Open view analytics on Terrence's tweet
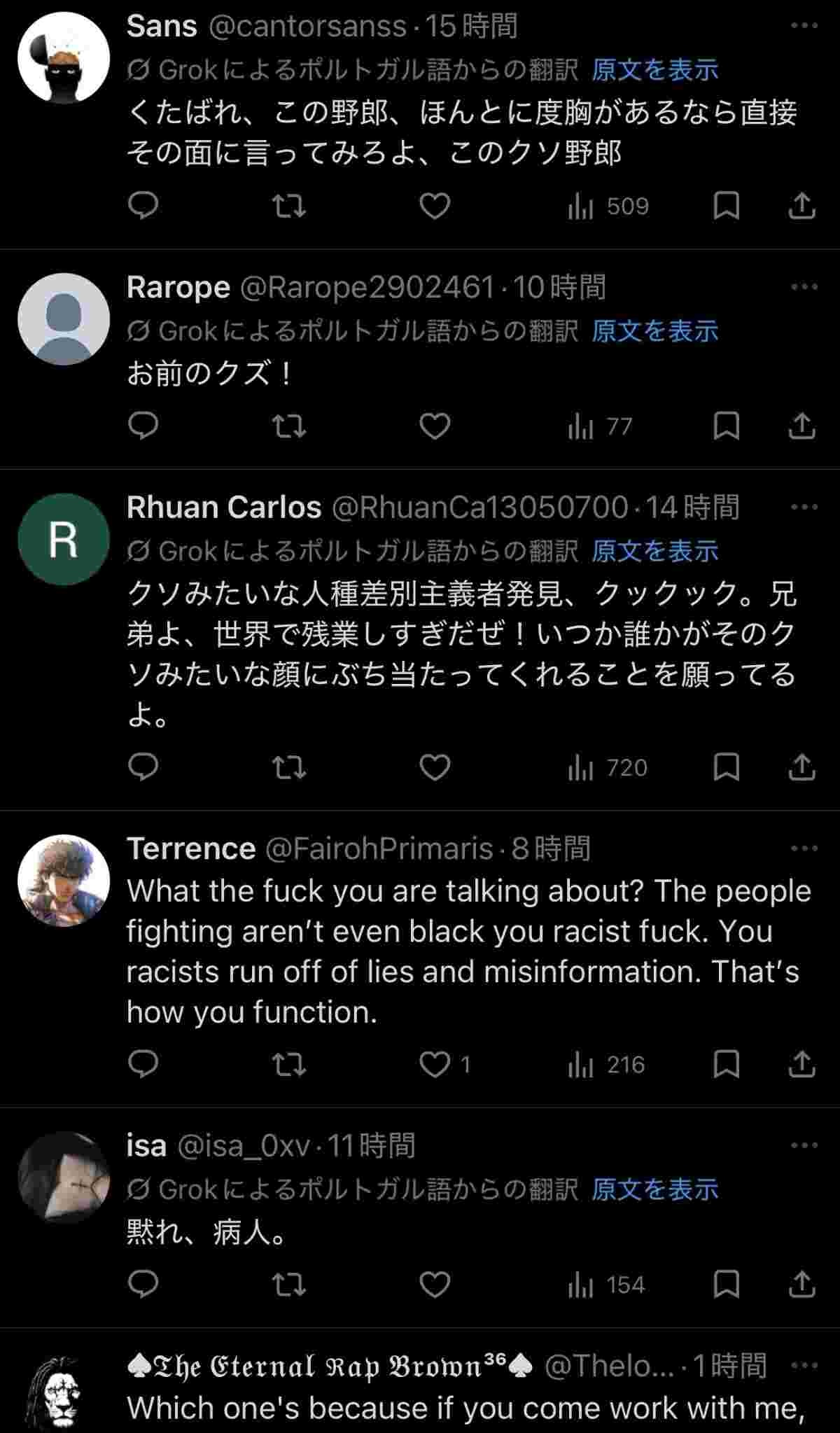Image resolution: width=840 pixels, height=1433 pixels. [606, 1065]
